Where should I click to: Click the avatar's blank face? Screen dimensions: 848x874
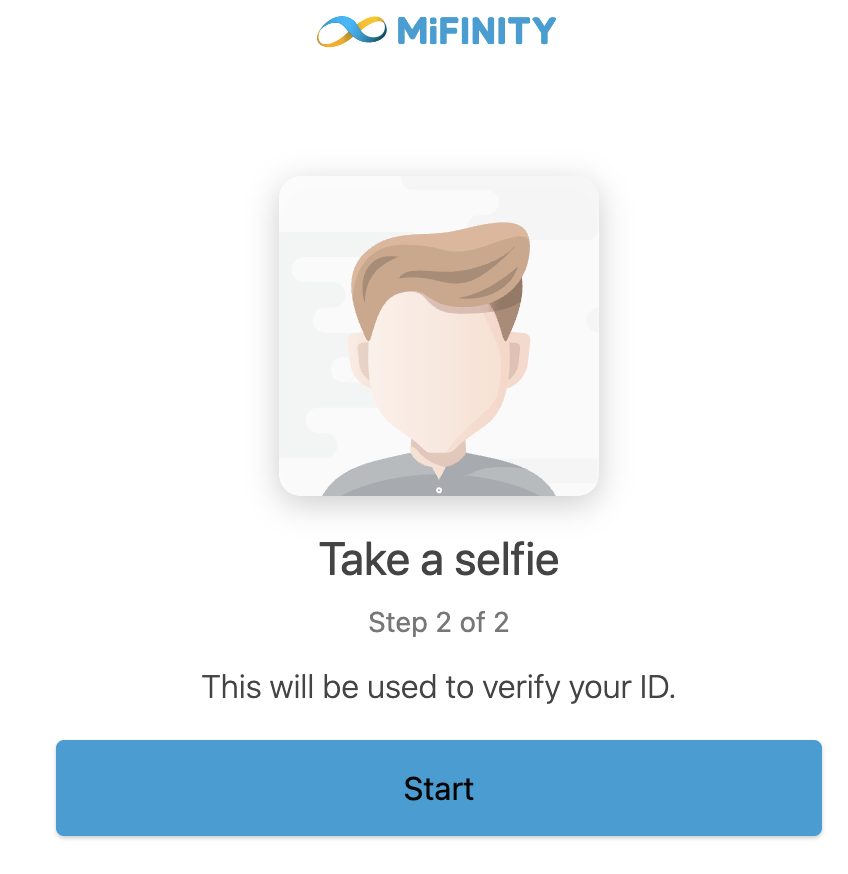[438, 370]
